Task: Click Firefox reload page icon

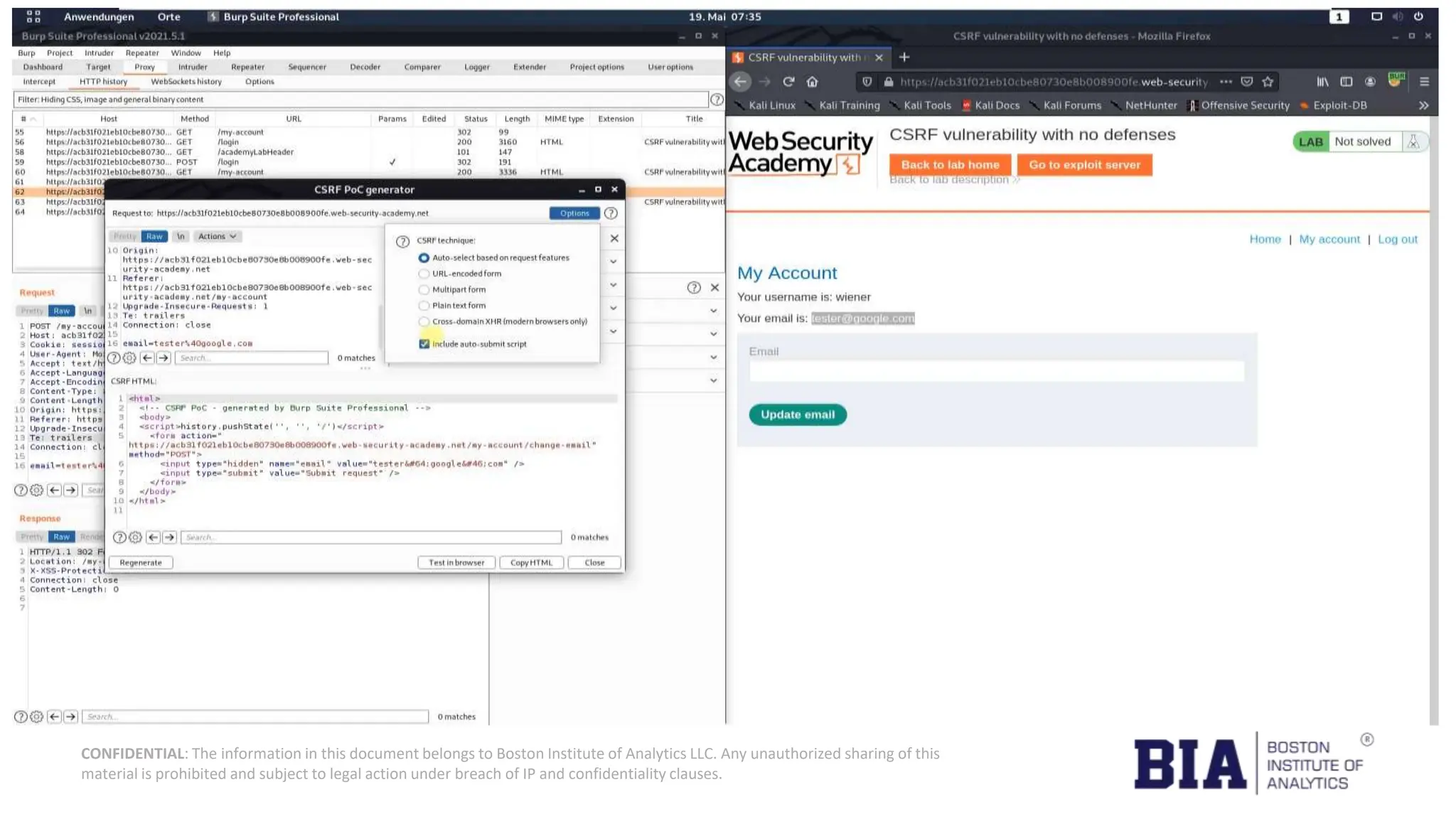Action: point(788,82)
